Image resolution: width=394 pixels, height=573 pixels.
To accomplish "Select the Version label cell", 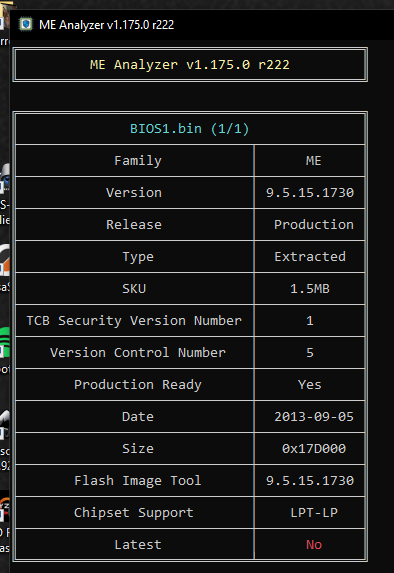I will coord(134,193).
